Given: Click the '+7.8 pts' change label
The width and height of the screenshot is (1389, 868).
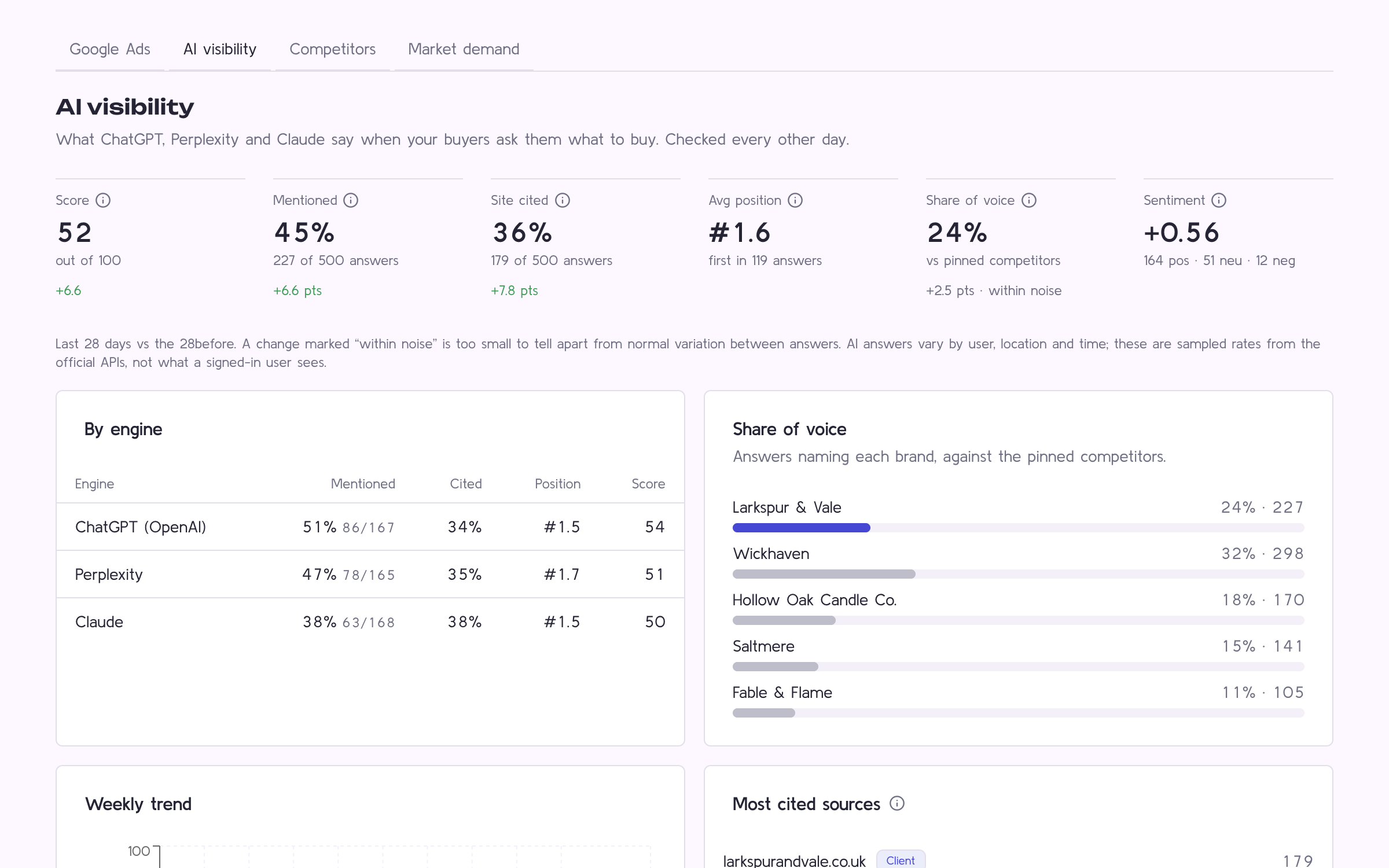Looking at the screenshot, I should pos(515,290).
